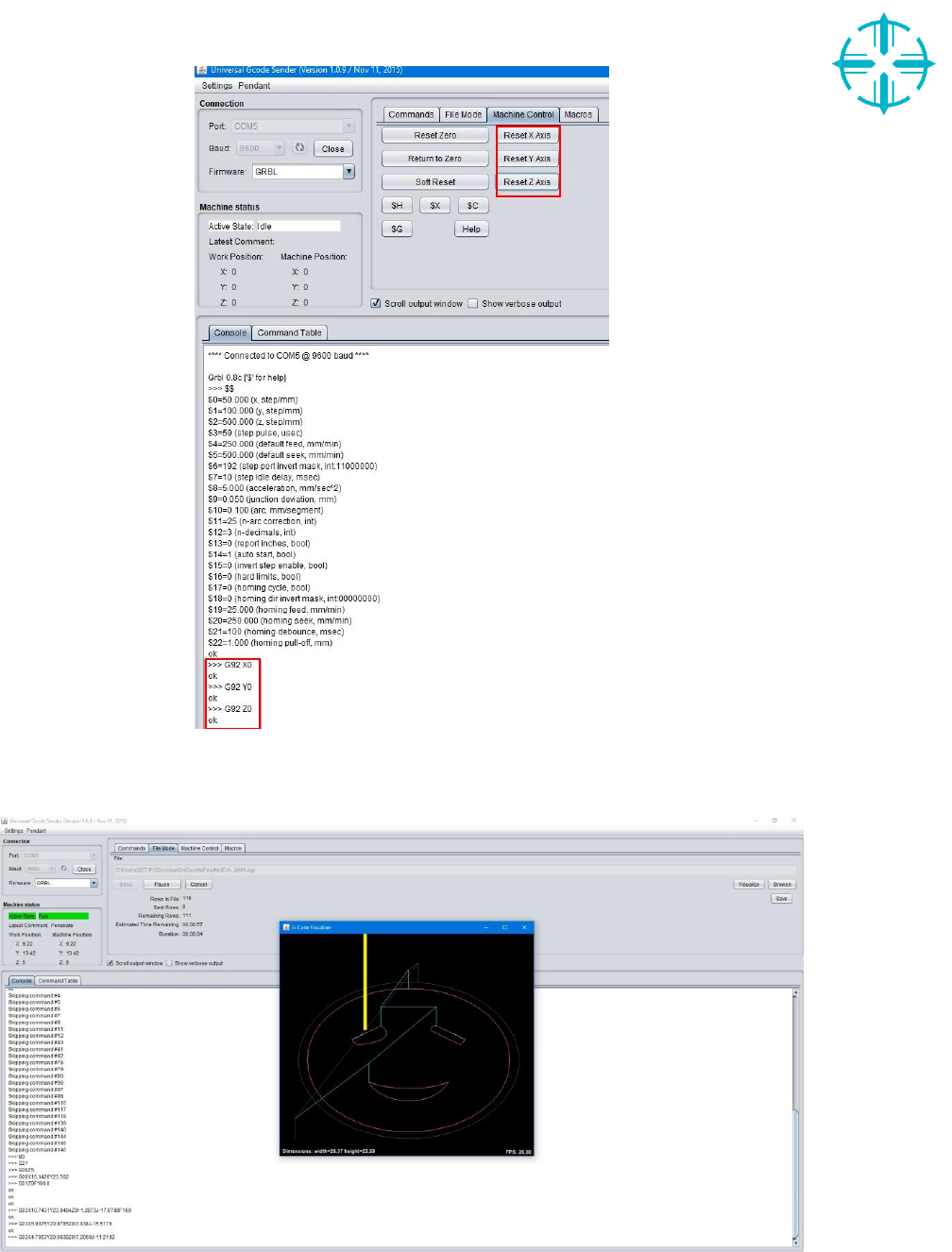Image resolution: width=952 pixels, height=1252 pixels.
Task: Send the $H homing command button
Action: (397, 205)
